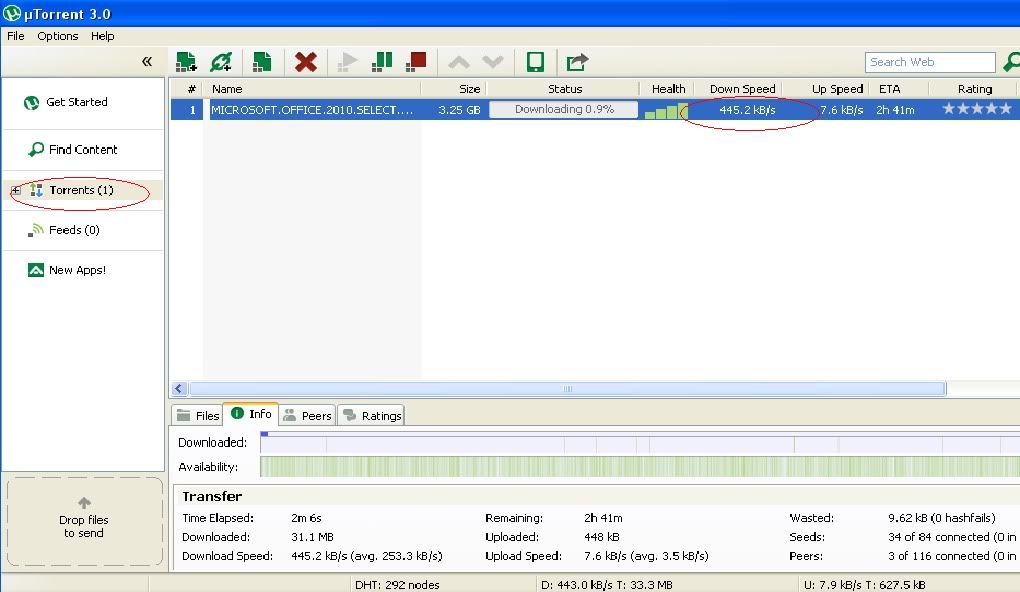Click the Create New Torrent icon
The height and width of the screenshot is (592, 1020).
(262, 62)
